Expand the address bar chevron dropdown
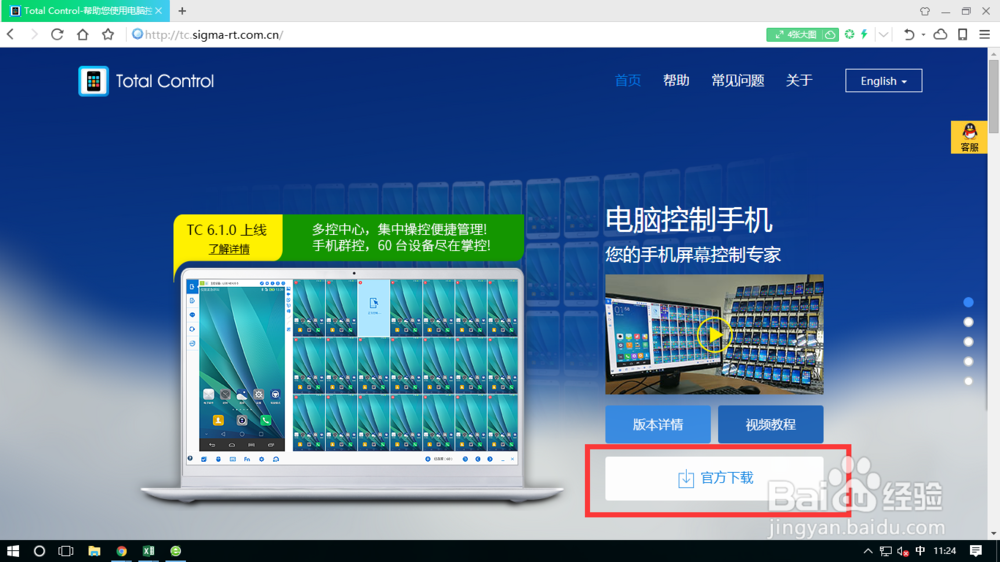 point(883,34)
